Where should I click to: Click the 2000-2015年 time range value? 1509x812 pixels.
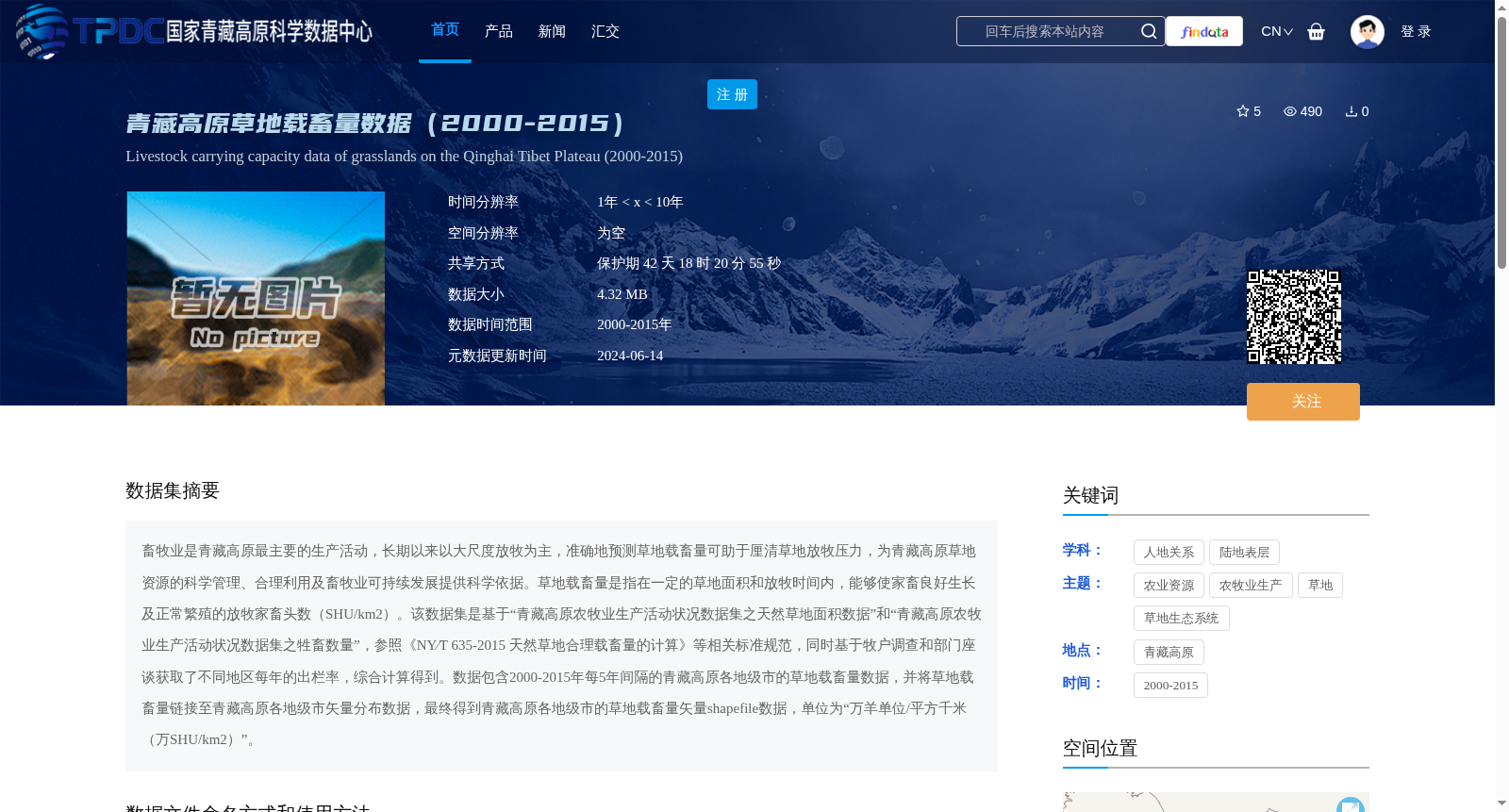click(634, 324)
